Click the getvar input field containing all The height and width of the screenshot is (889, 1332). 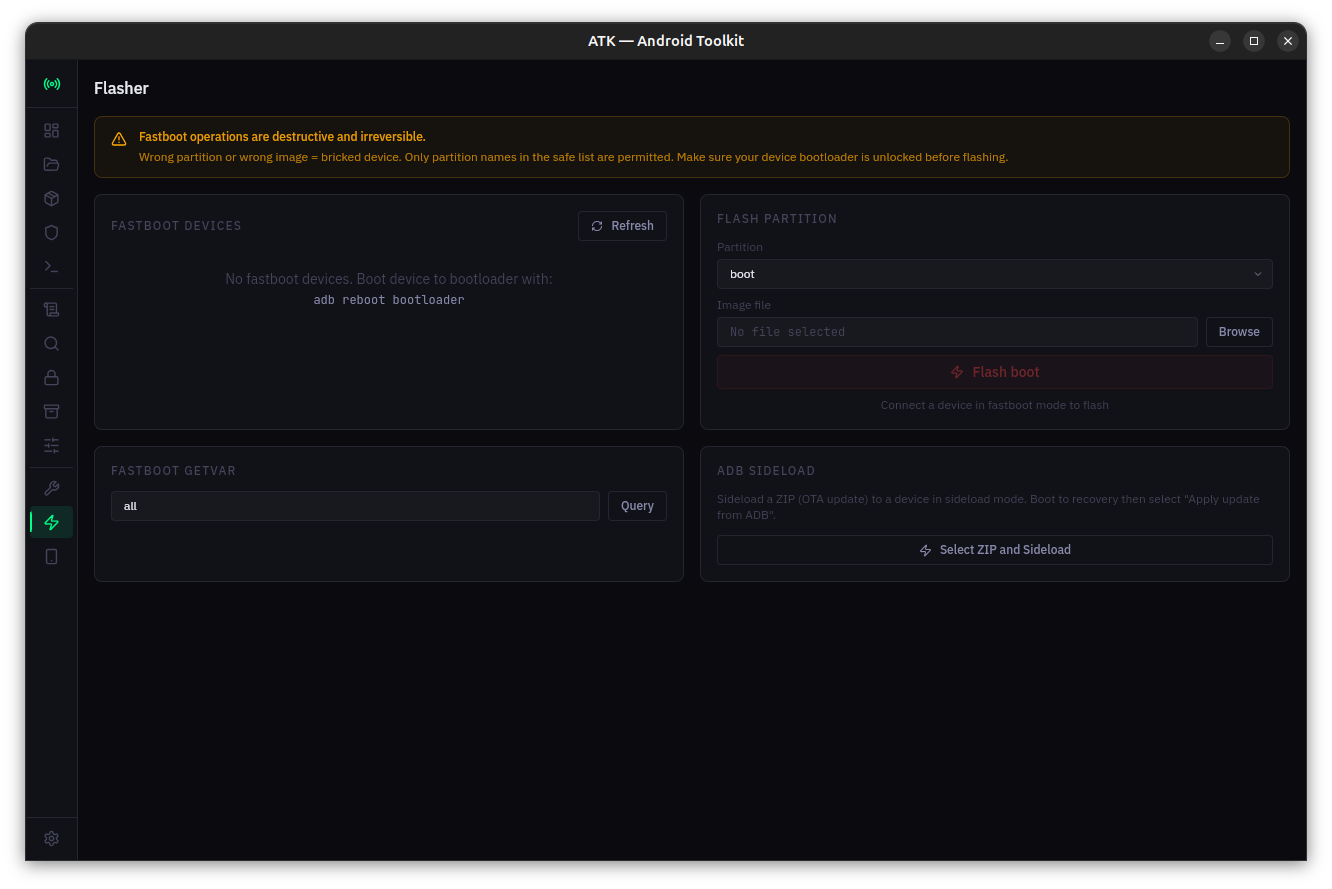tap(355, 506)
